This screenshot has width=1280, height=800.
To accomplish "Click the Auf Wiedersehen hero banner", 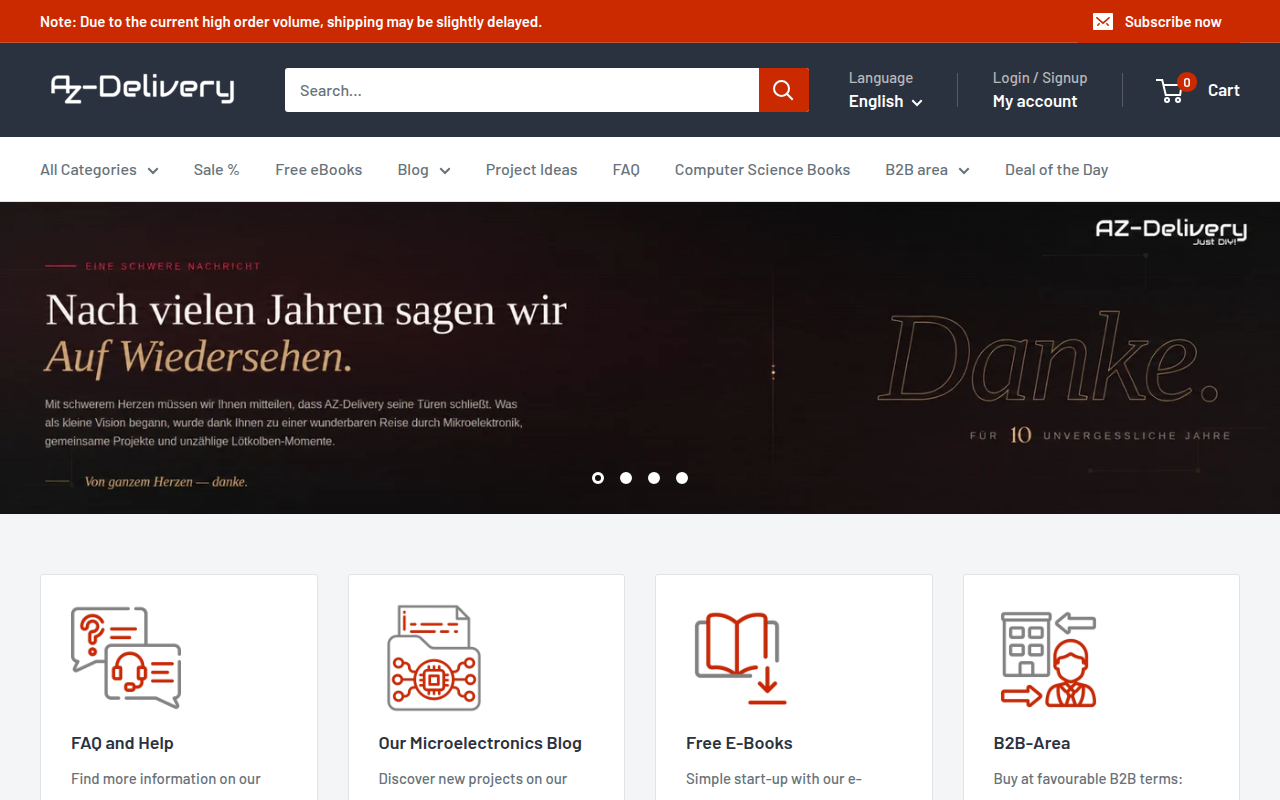I will [x=640, y=358].
